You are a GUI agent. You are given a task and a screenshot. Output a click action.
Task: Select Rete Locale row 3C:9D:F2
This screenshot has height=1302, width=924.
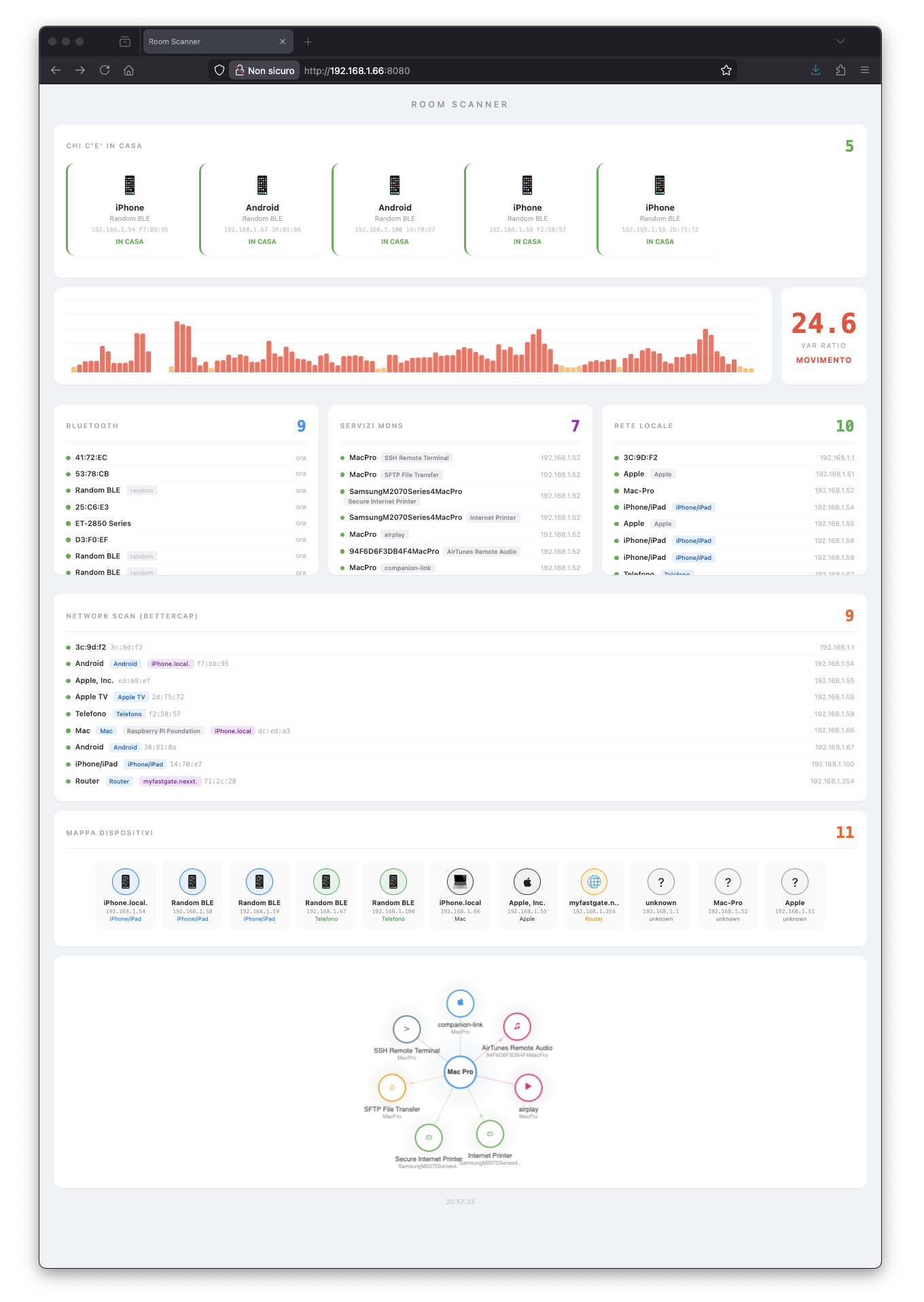(x=734, y=457)
